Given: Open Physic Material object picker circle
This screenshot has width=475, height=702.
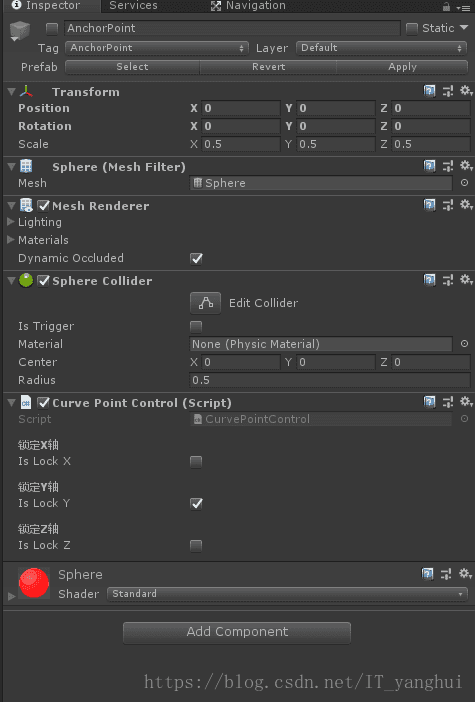Looking at the screenshot, I should (x=464, y=343).
